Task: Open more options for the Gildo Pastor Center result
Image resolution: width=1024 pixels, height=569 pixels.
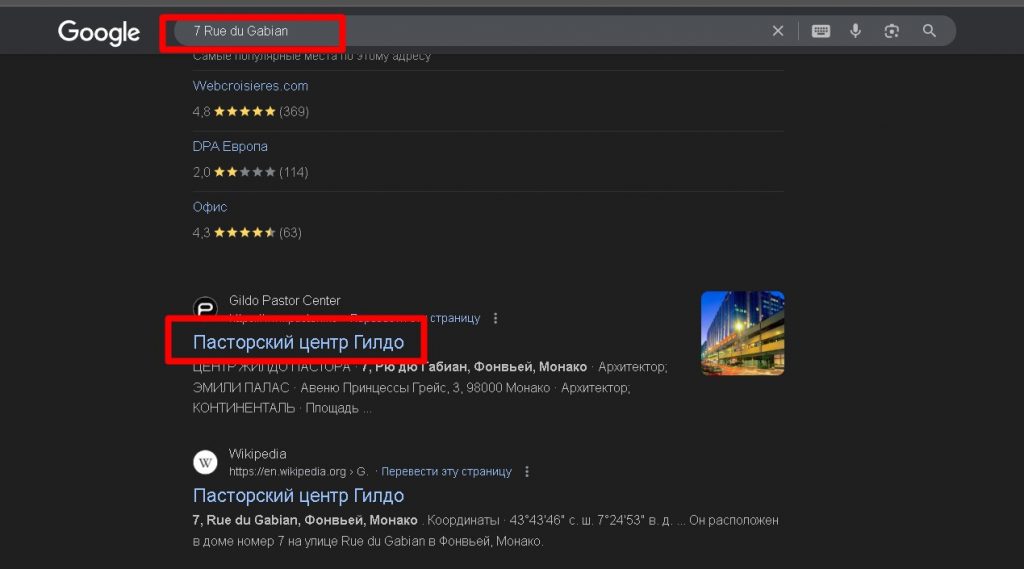Action: 496,318
